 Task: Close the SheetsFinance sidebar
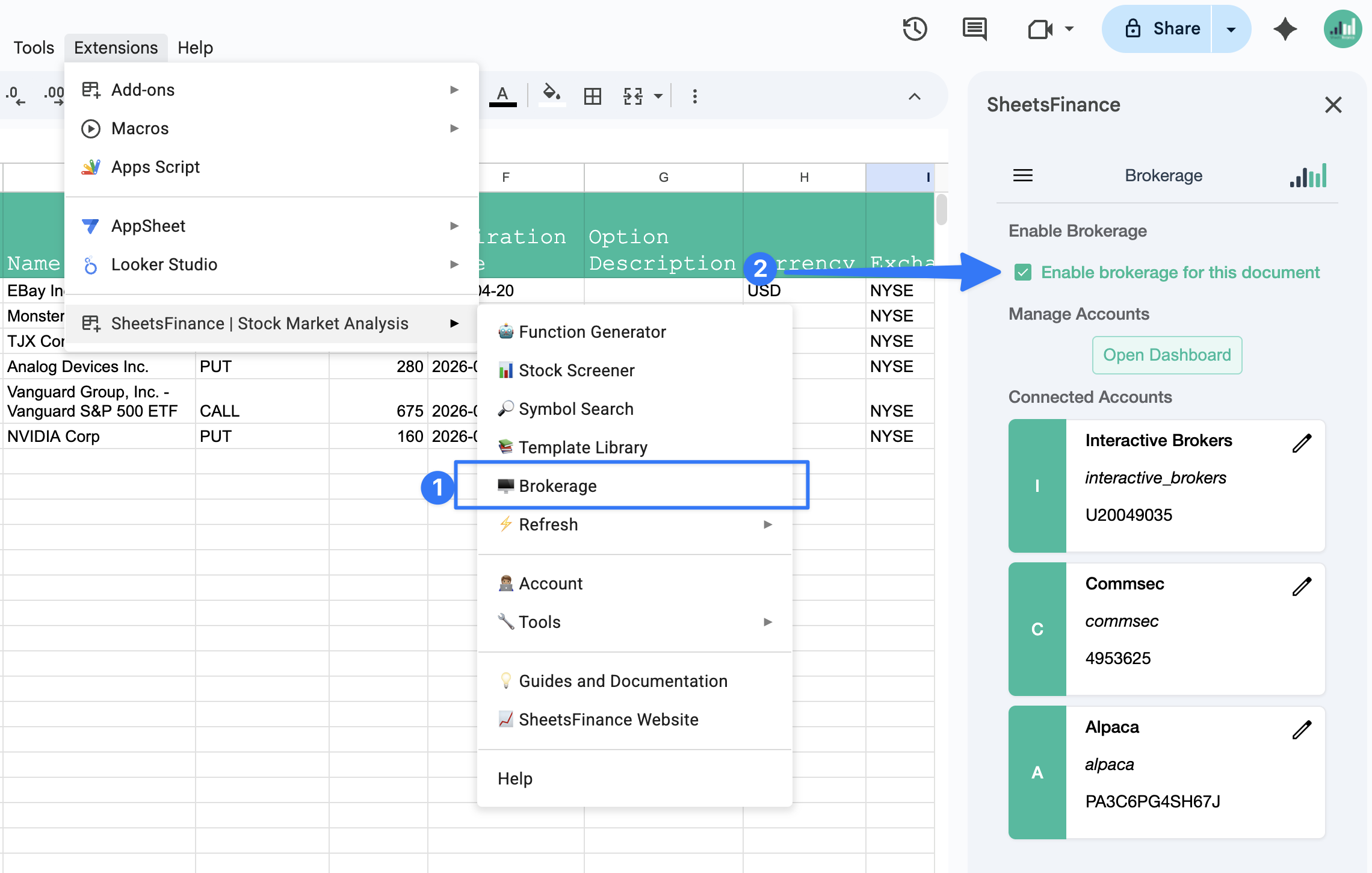[1333, 105]
